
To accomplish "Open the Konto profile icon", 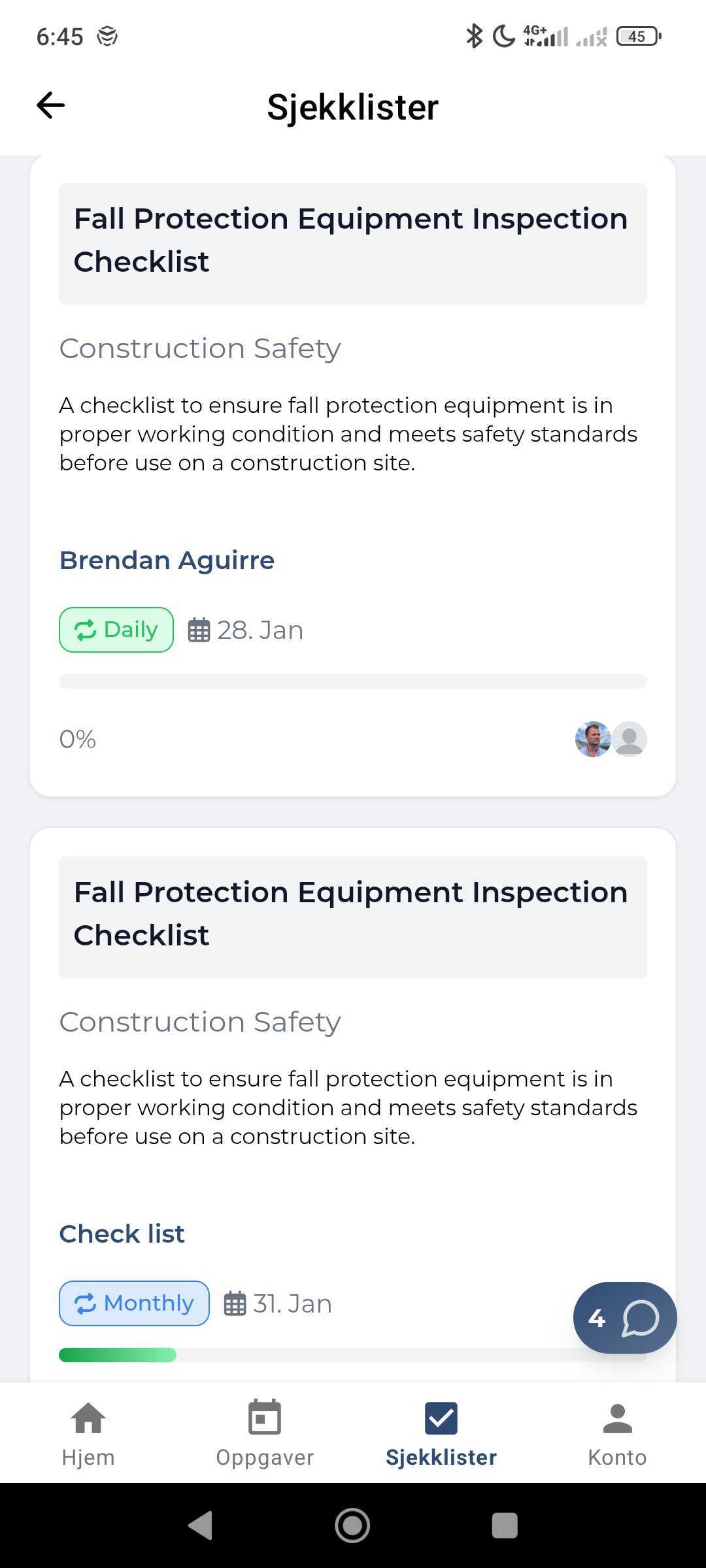I will pyautogui.click(x=616, y=1418).
